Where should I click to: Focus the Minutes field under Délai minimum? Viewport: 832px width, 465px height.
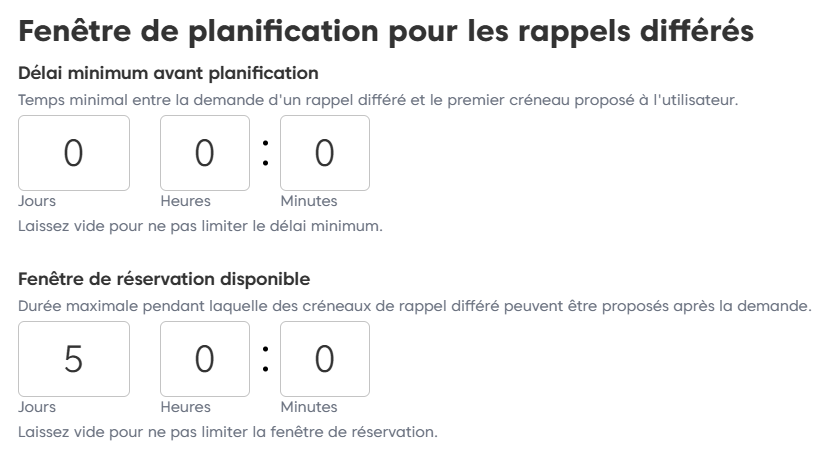coord(324,153)
